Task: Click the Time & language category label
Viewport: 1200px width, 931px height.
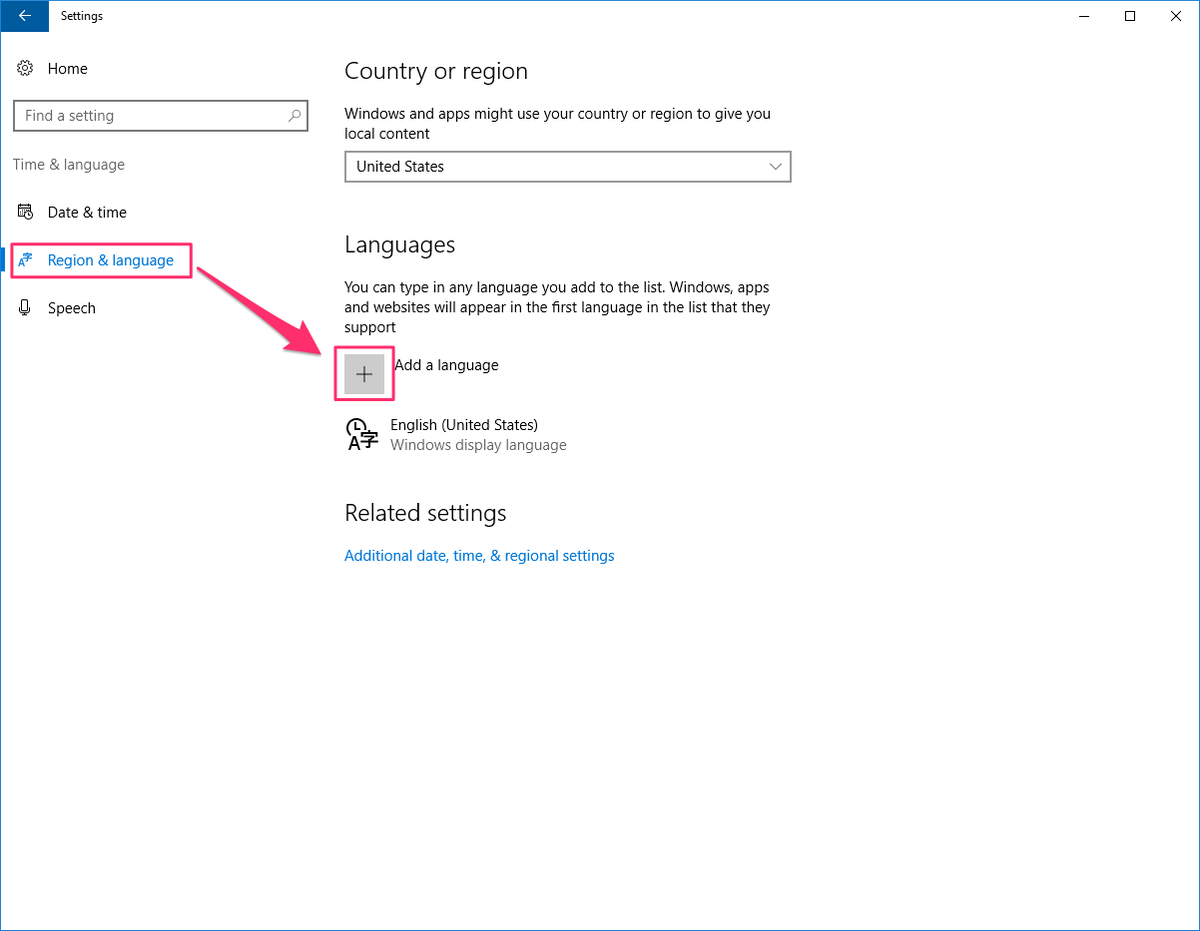Action: [69, 164]
